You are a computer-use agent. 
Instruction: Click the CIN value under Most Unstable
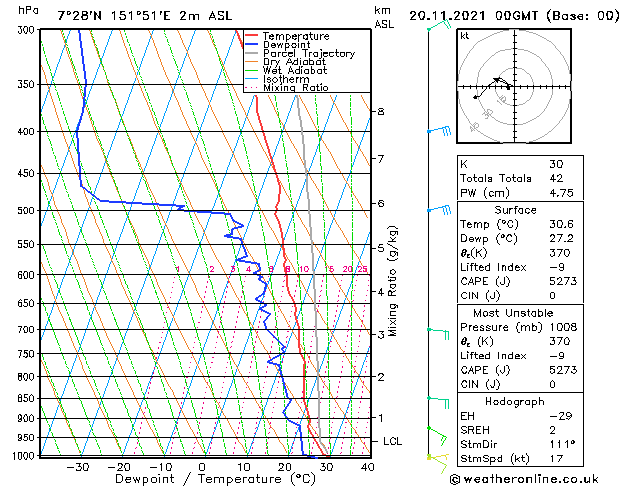coord(552,384)
